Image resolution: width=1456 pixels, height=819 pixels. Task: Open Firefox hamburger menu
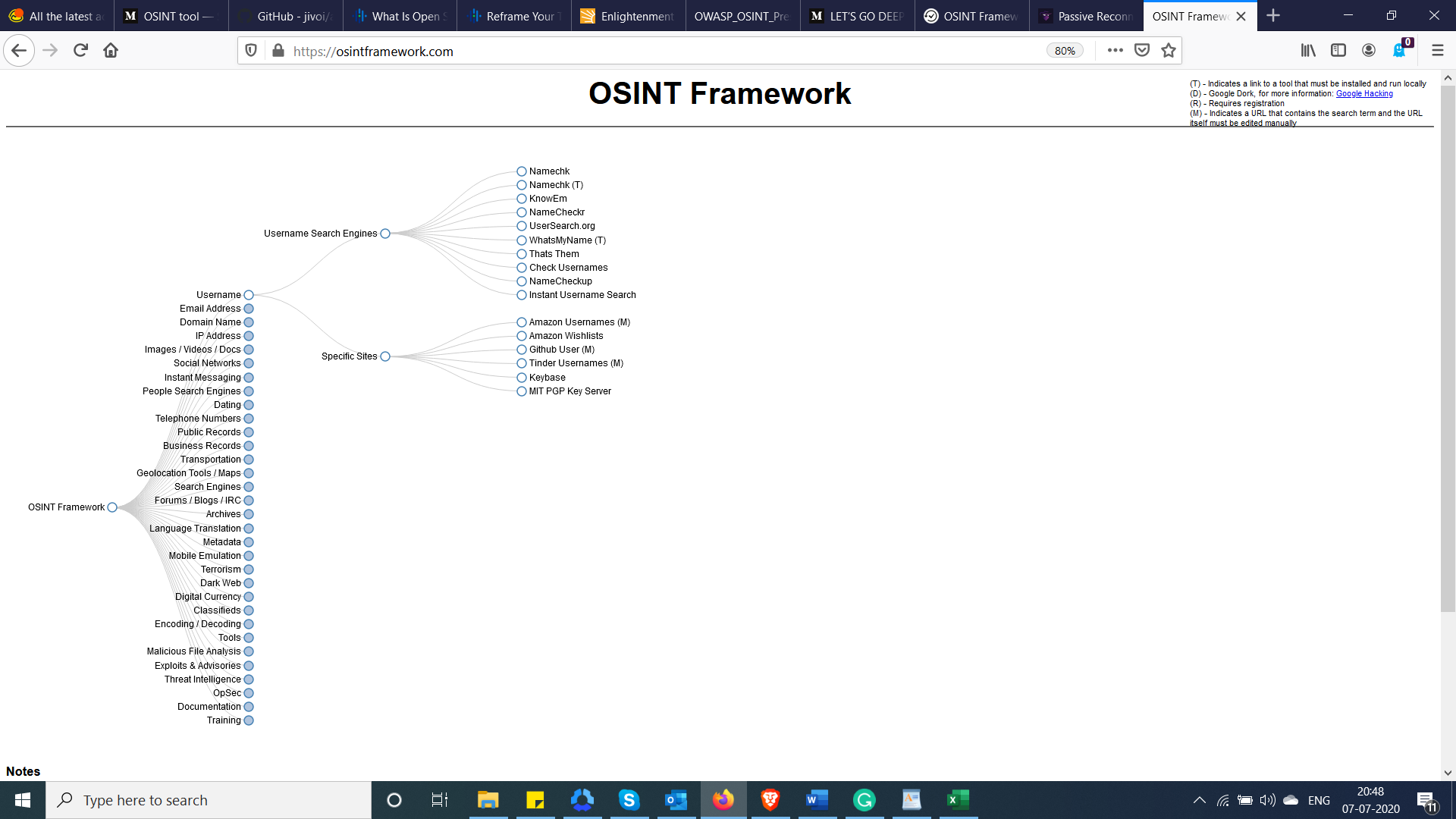tap(1437, 51)
